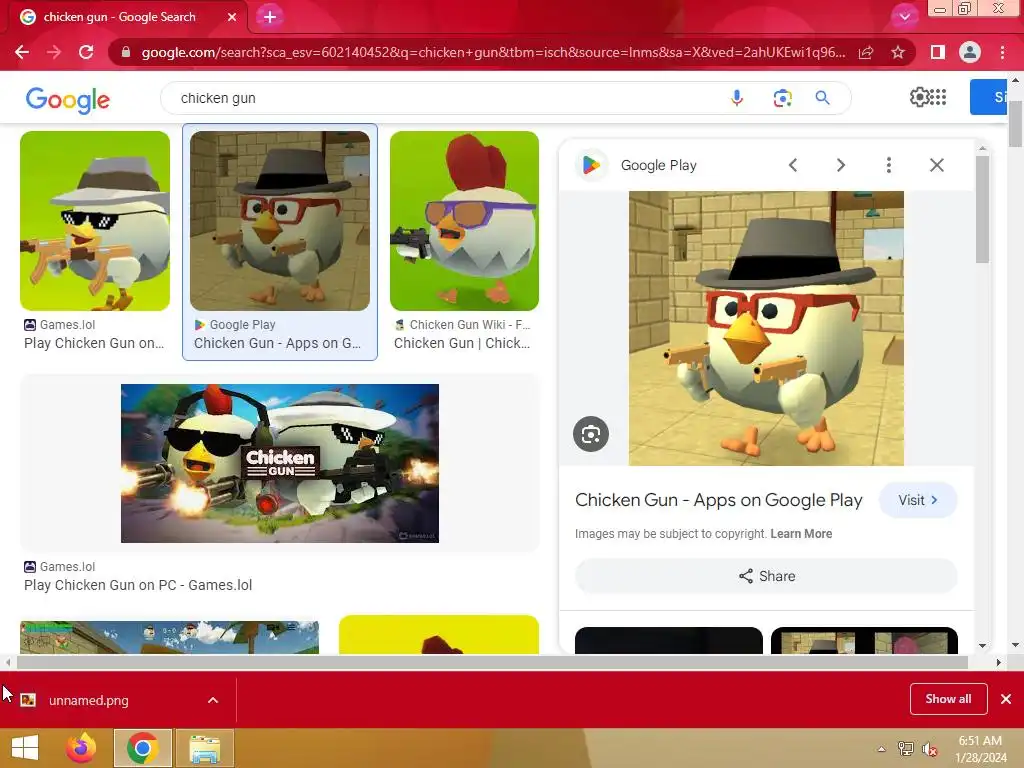
Task: Click the URL address bar
Action: click(493, 52)
